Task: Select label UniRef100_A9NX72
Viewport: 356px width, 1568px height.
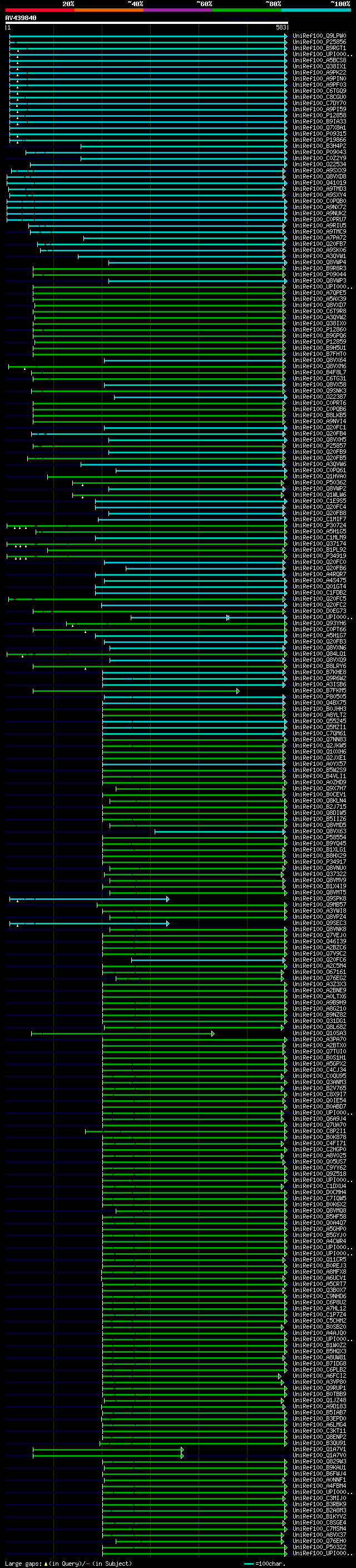Action: point(319,207)
